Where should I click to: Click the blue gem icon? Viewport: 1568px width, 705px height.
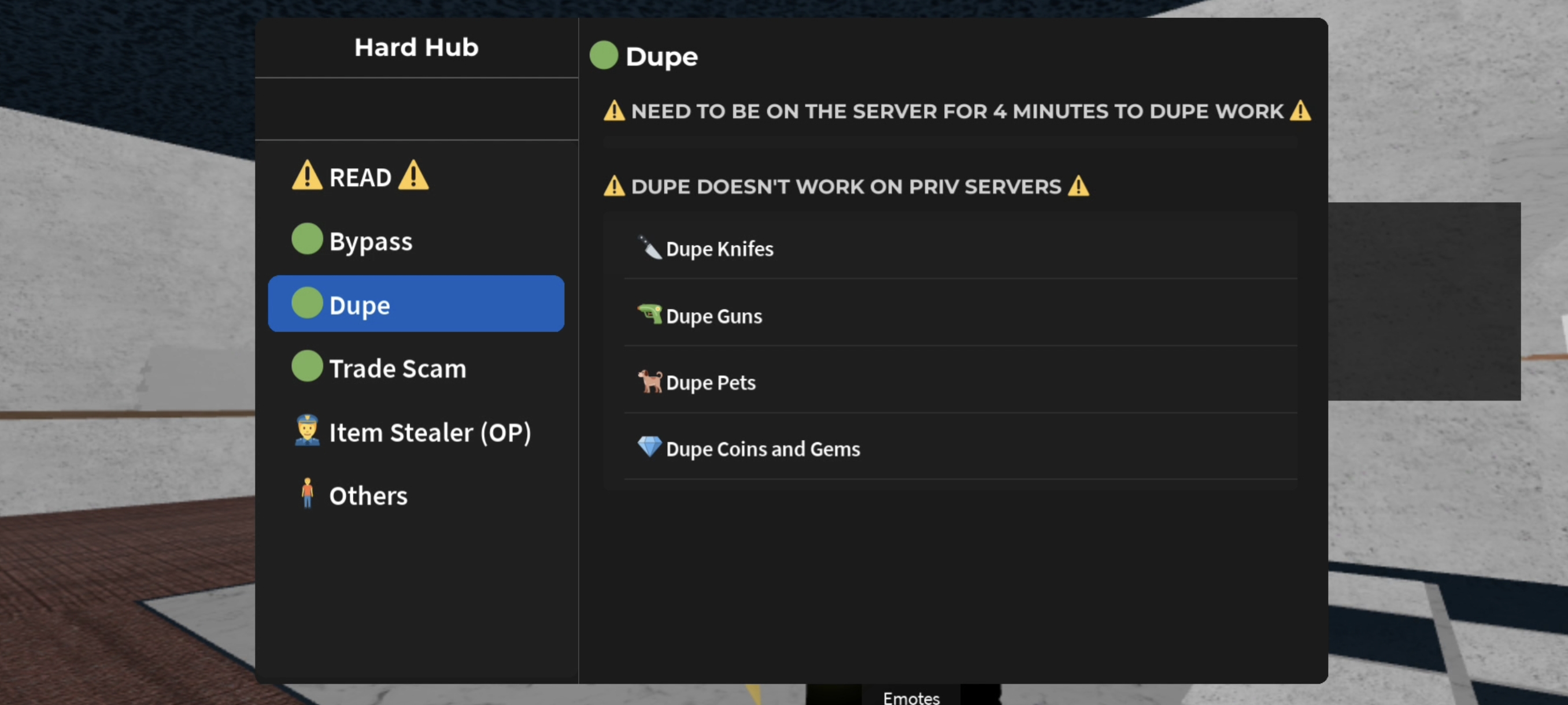click(x=649, y=447)
